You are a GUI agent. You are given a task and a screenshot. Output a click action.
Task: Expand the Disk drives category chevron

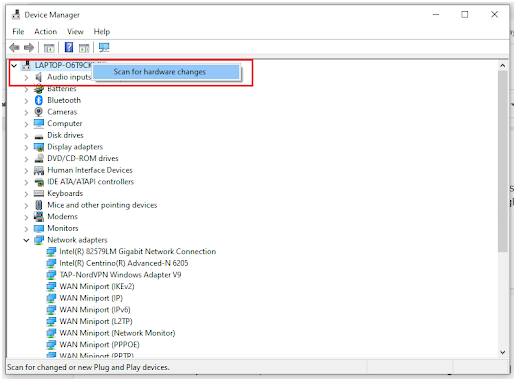[26, 136]
